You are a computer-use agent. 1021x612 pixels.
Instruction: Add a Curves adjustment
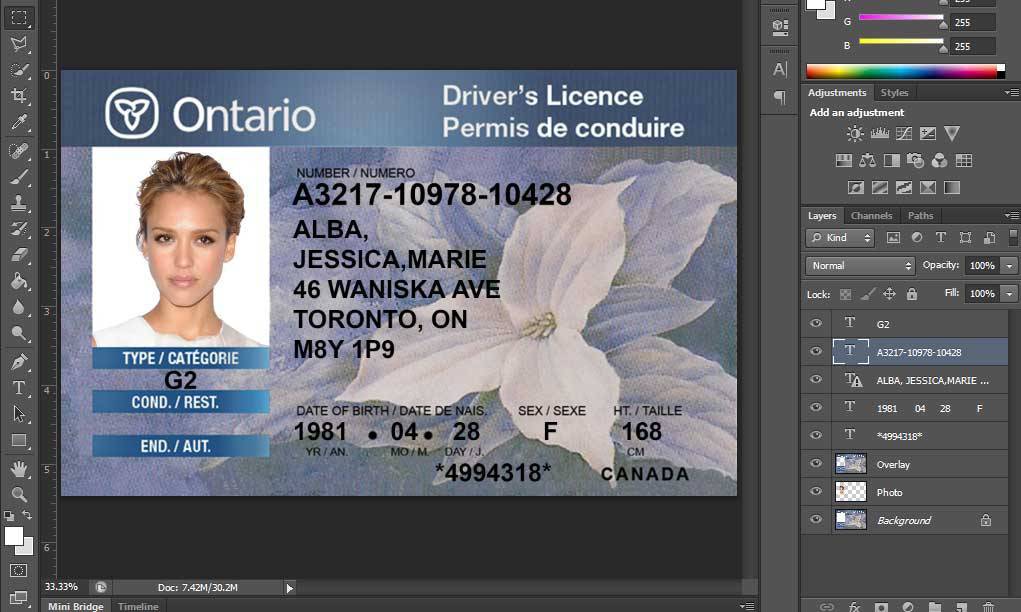[x=904, y=134]
